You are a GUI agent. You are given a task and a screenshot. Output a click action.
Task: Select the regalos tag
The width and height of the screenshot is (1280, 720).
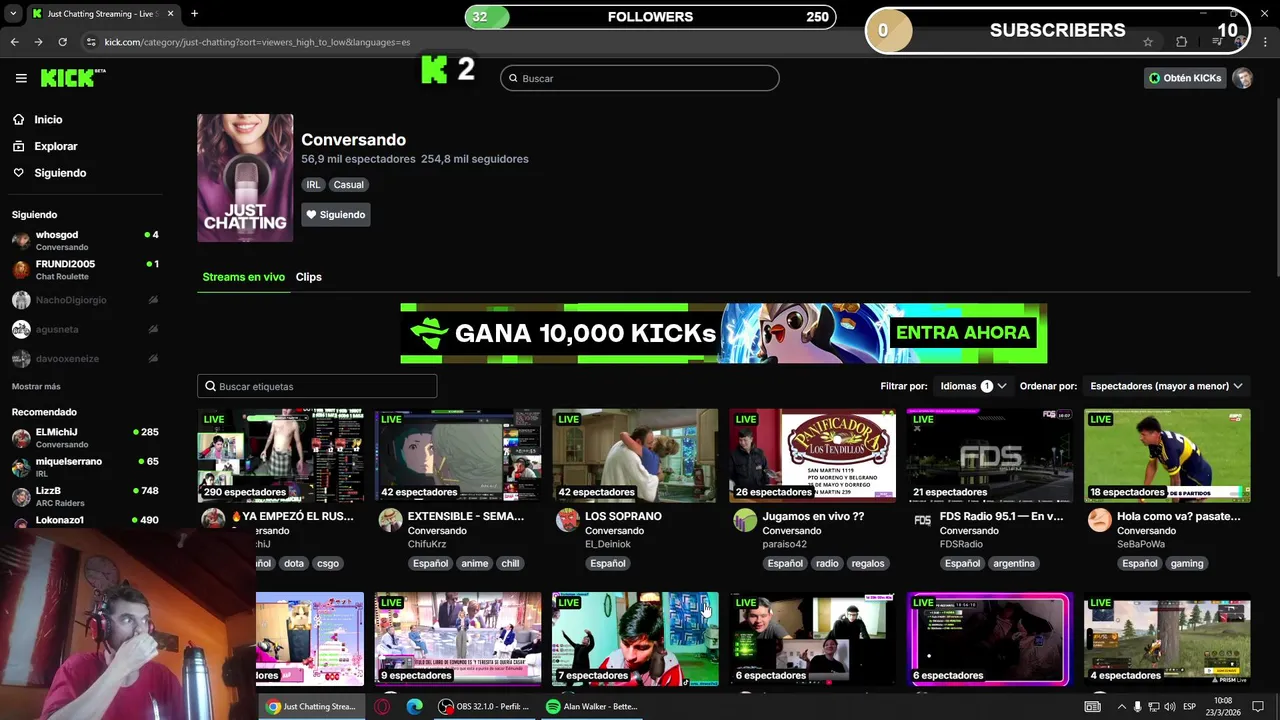(x=868, y=564)
